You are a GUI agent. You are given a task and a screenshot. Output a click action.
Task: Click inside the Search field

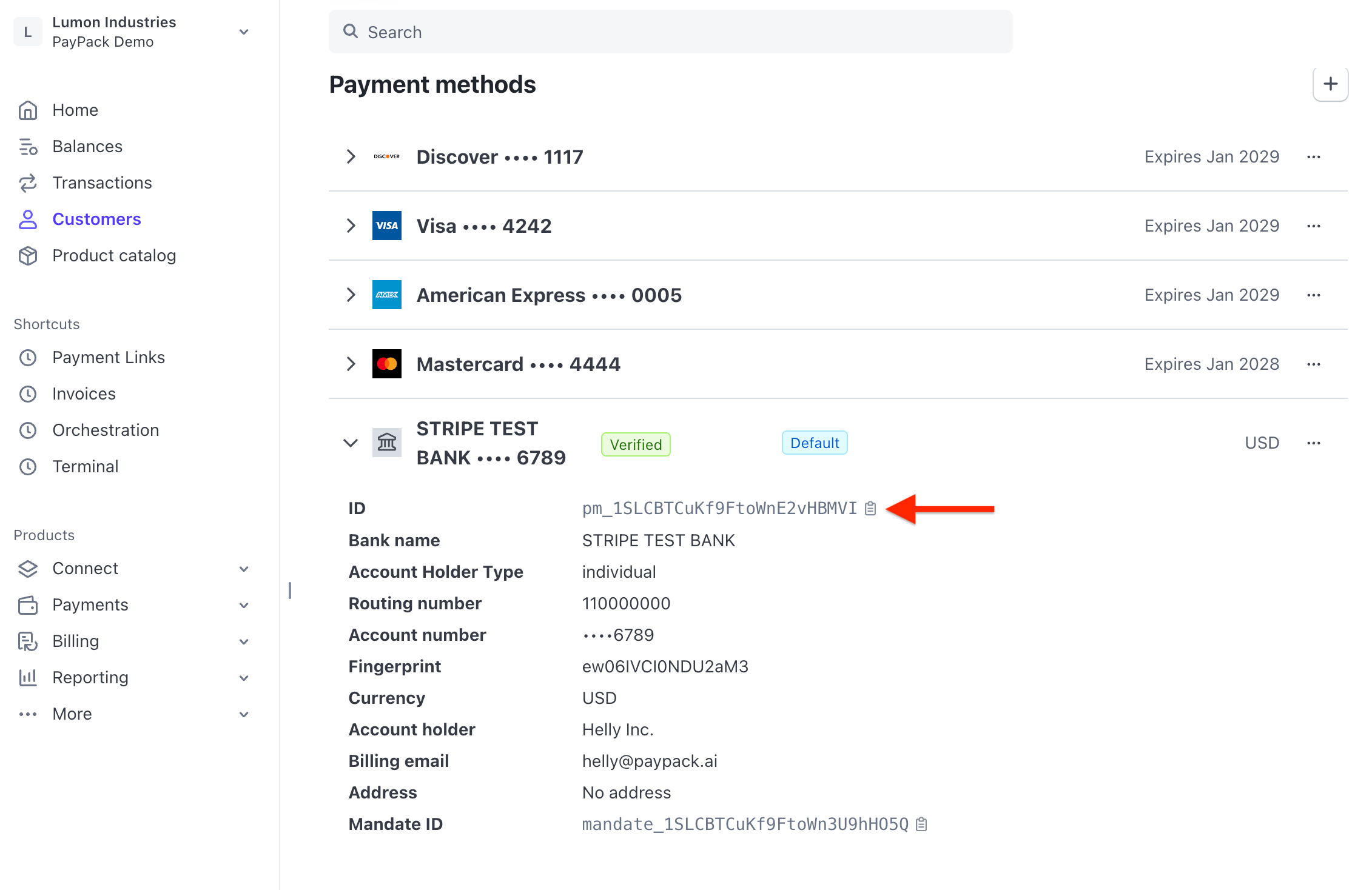[x=667, y=32]
